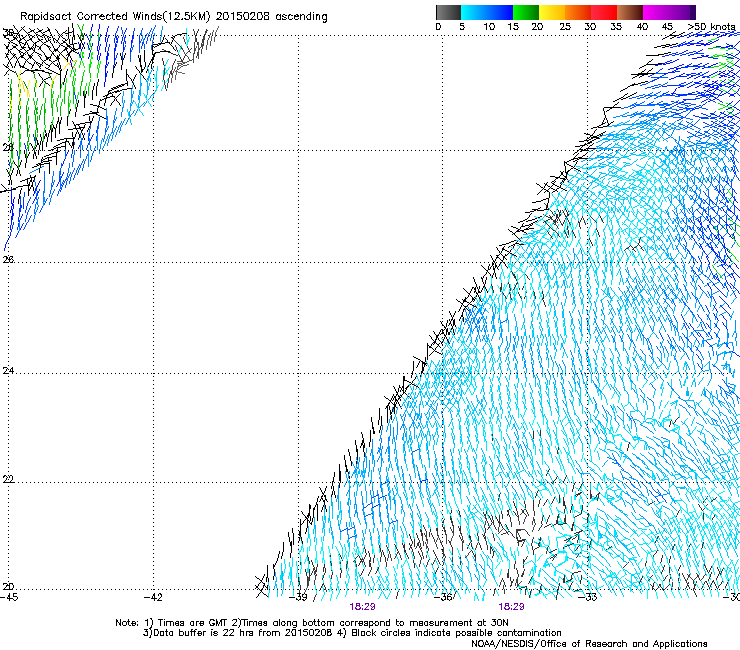
Task: Select the green 15-20 knots color band
Action: pos(526,12)
